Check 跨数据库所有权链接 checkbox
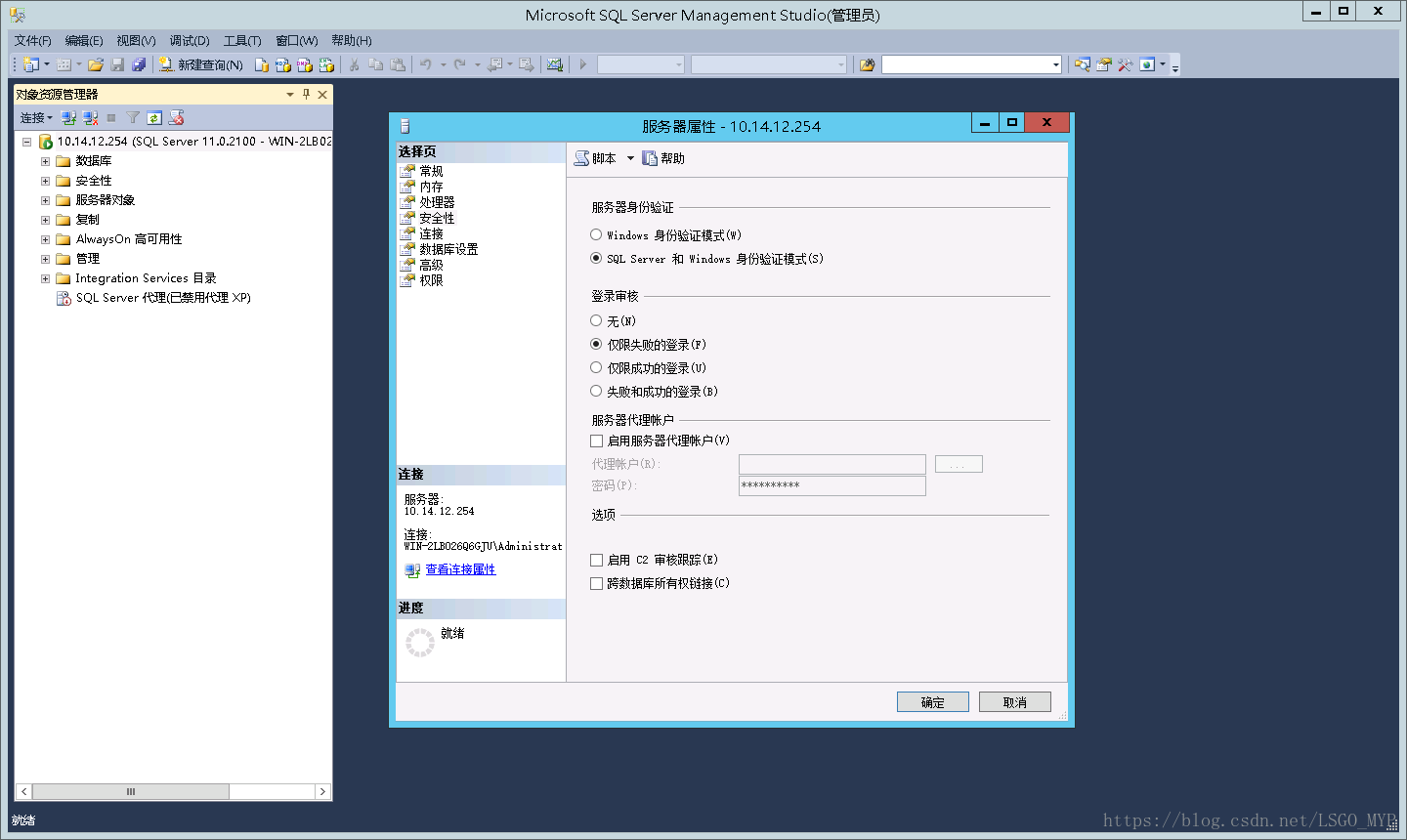 [x=597, y=583]
